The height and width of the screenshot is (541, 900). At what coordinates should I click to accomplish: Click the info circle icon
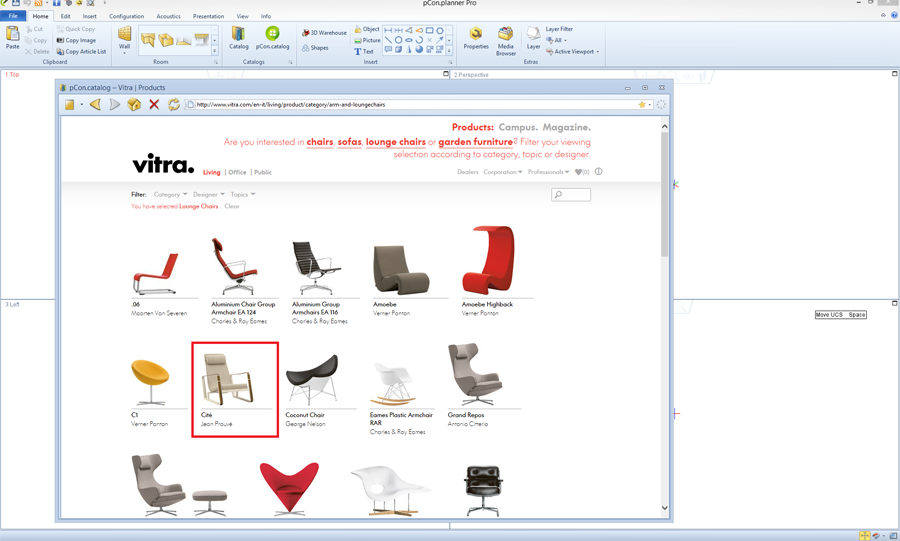click(599, 172)
